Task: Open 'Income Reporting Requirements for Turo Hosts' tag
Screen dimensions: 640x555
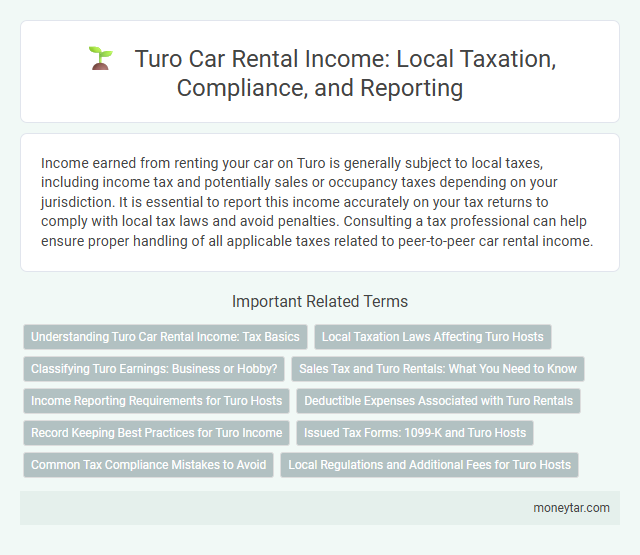Action: (x=156, y=401)
